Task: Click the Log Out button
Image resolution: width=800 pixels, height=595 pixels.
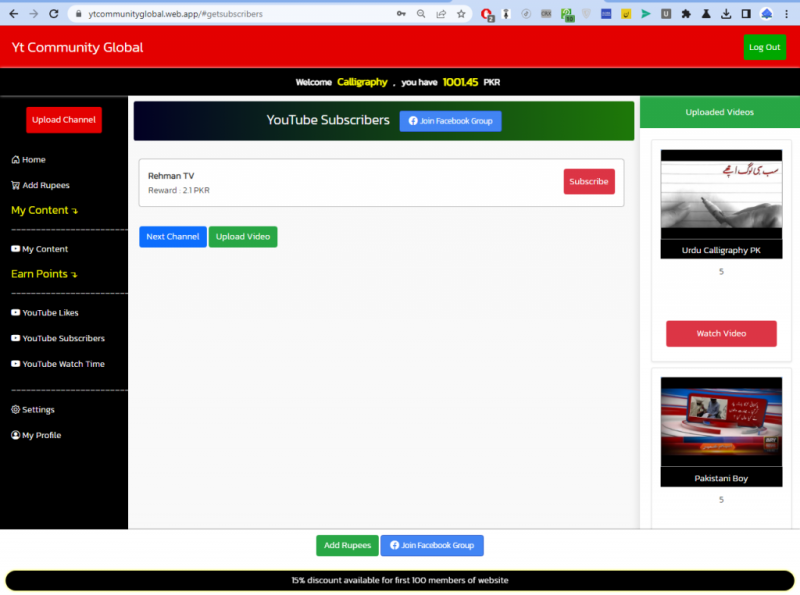Action: [x=764, y=47]
